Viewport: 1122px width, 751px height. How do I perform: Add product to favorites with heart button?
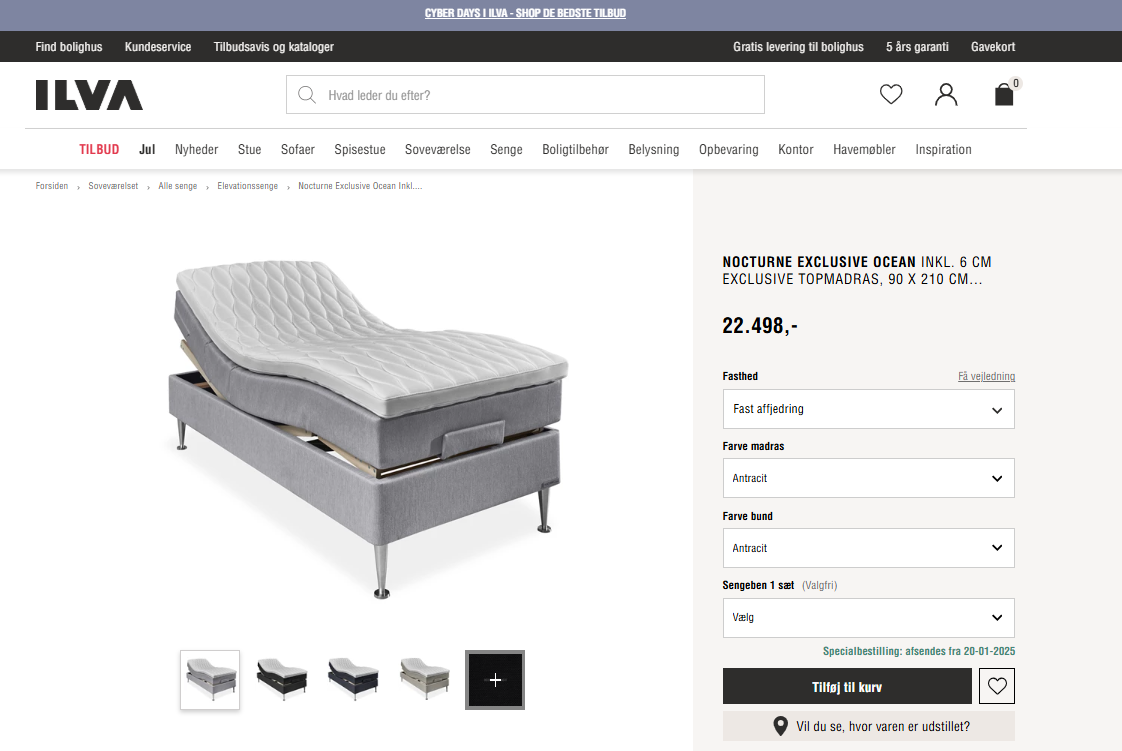click(x=997, y=686)
